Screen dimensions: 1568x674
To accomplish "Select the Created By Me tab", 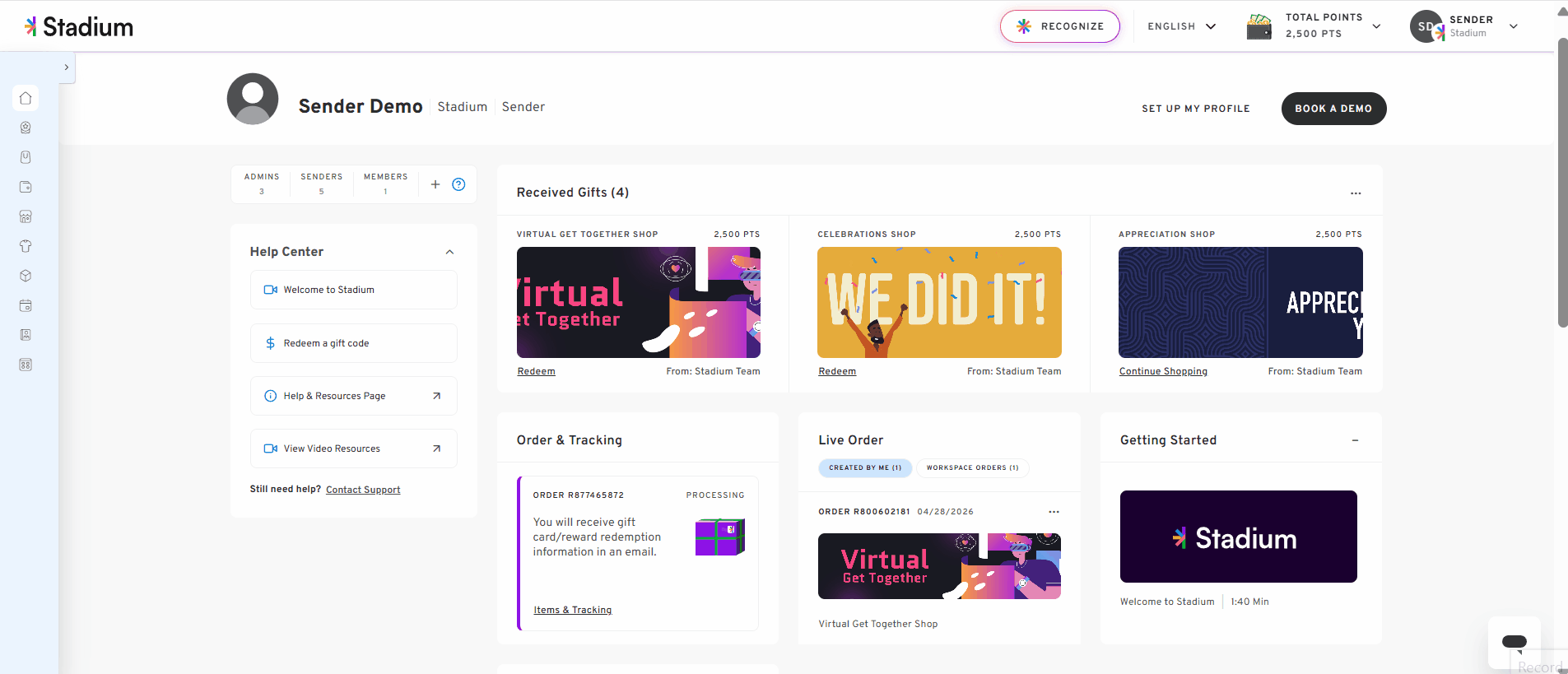I will tap(865, 467).
